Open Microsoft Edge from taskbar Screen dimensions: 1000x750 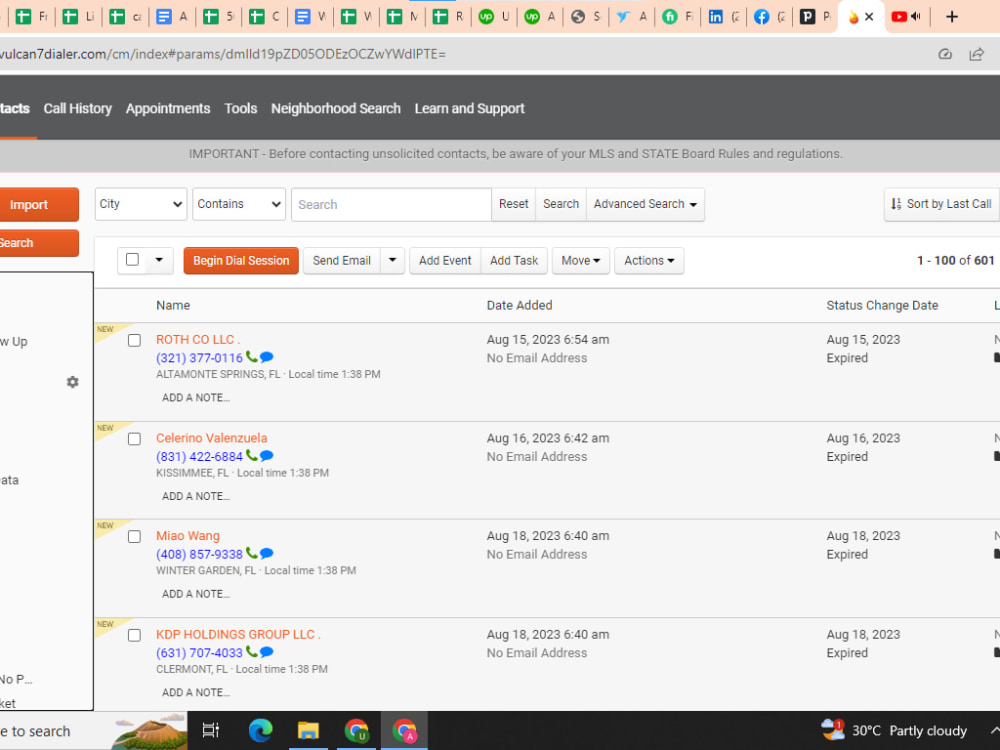[260, 730]
